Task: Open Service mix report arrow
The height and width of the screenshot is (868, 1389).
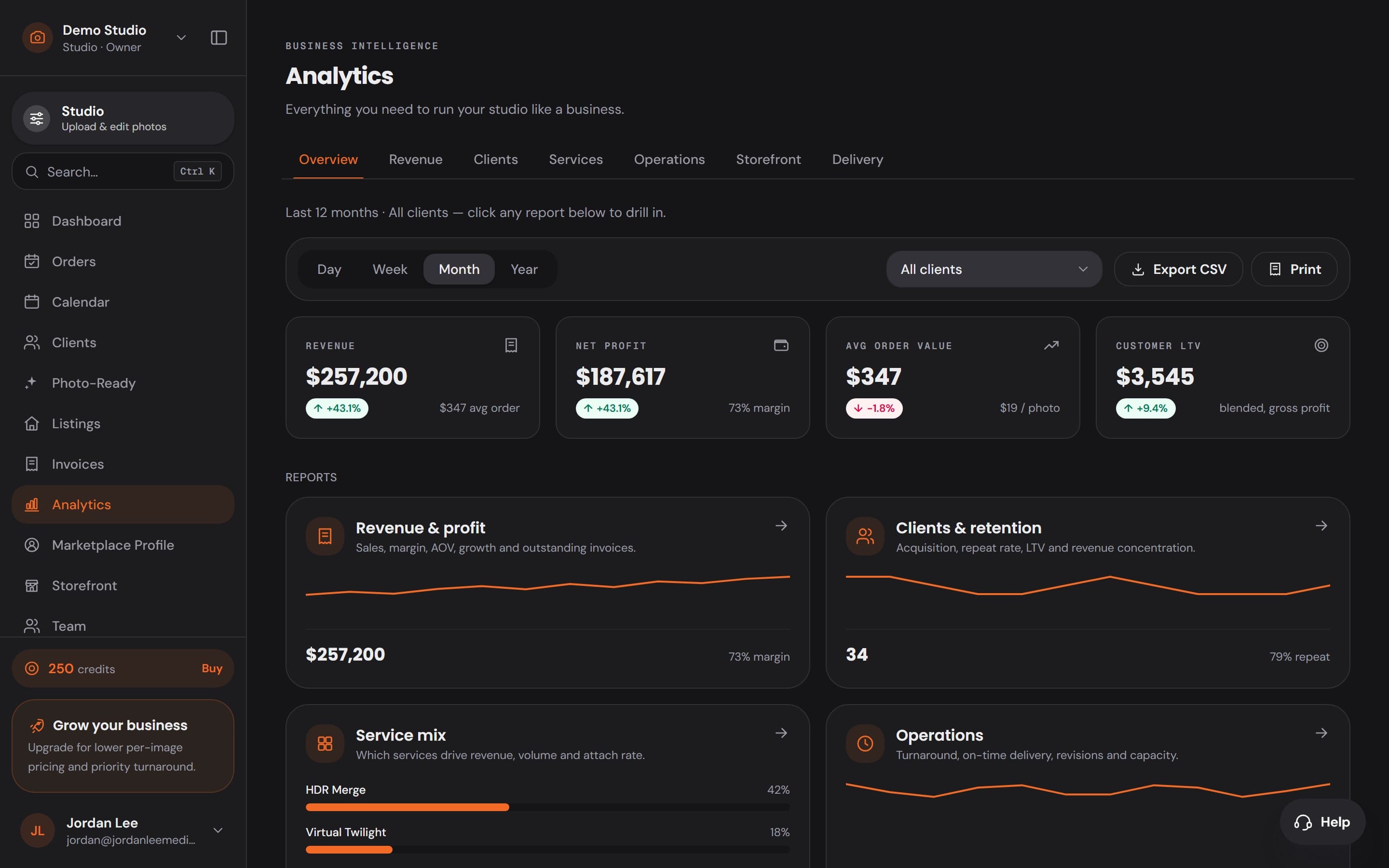Action: point(781,733)
